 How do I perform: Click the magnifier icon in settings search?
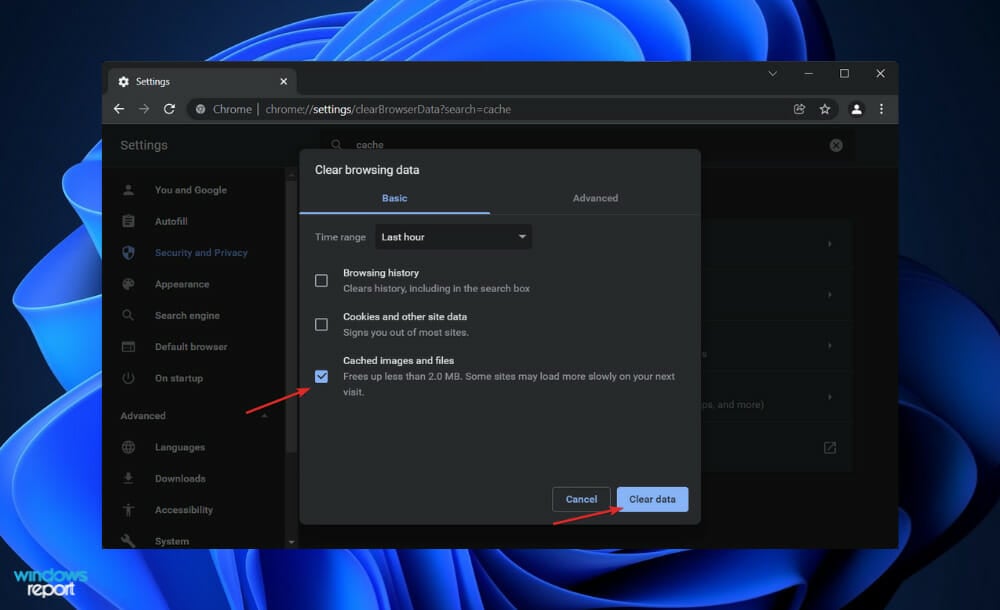point(336,145)
